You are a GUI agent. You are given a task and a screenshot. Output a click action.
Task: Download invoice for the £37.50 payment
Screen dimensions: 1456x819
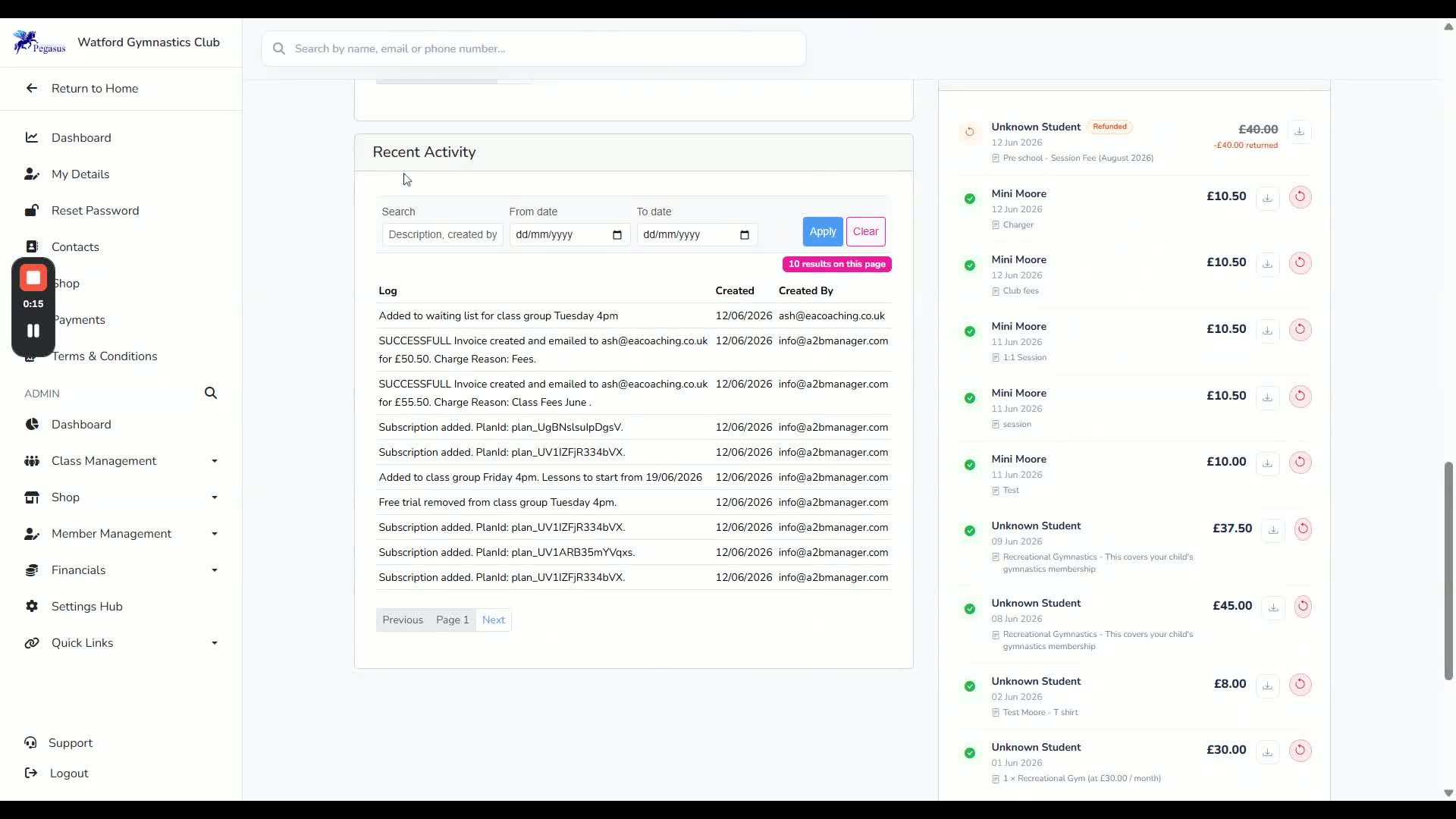1273,530
